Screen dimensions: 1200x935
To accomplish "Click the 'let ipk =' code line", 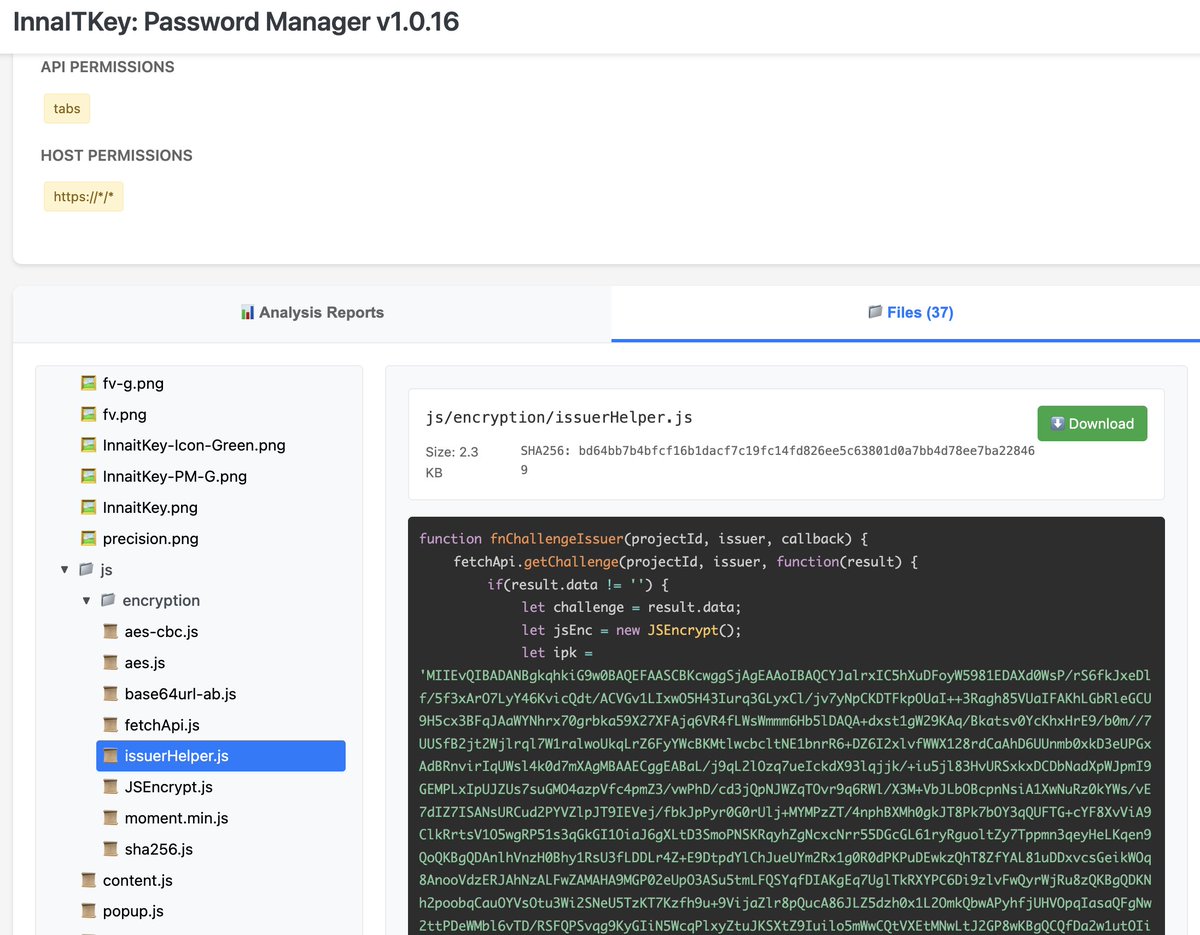I will [x=559, y=653].
